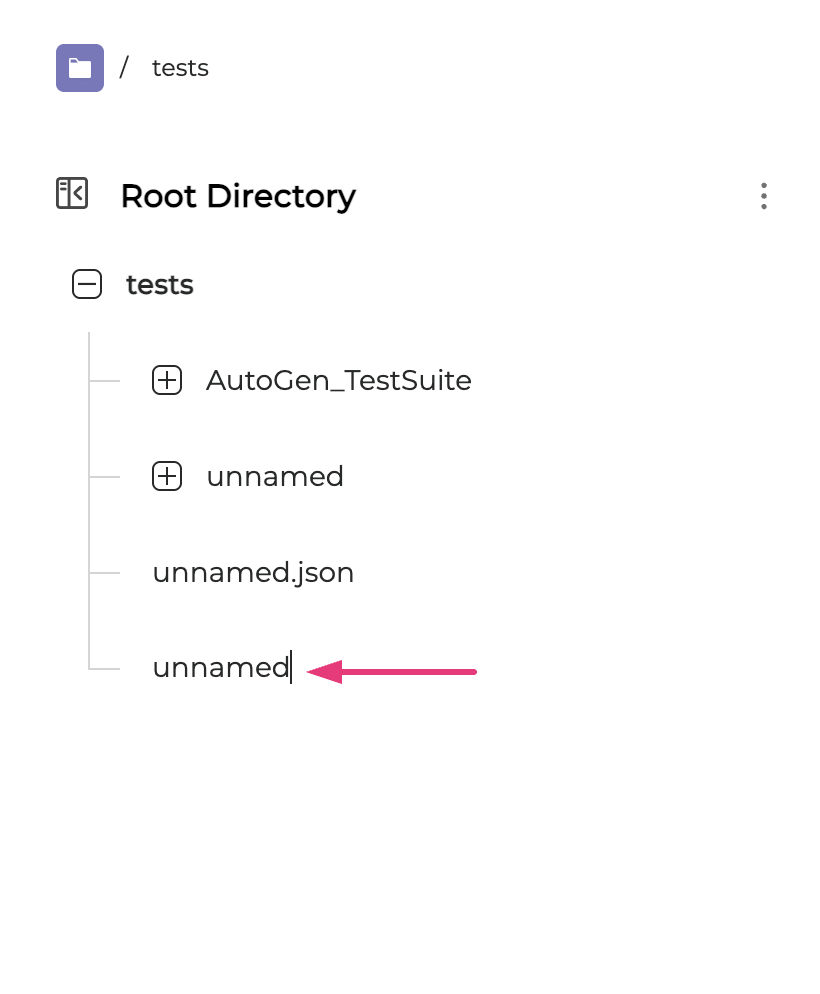Expand the unnamed folder plus icon
Viewport: 820px width, 994px height.
pyautogui.click(x=167, y=477)
